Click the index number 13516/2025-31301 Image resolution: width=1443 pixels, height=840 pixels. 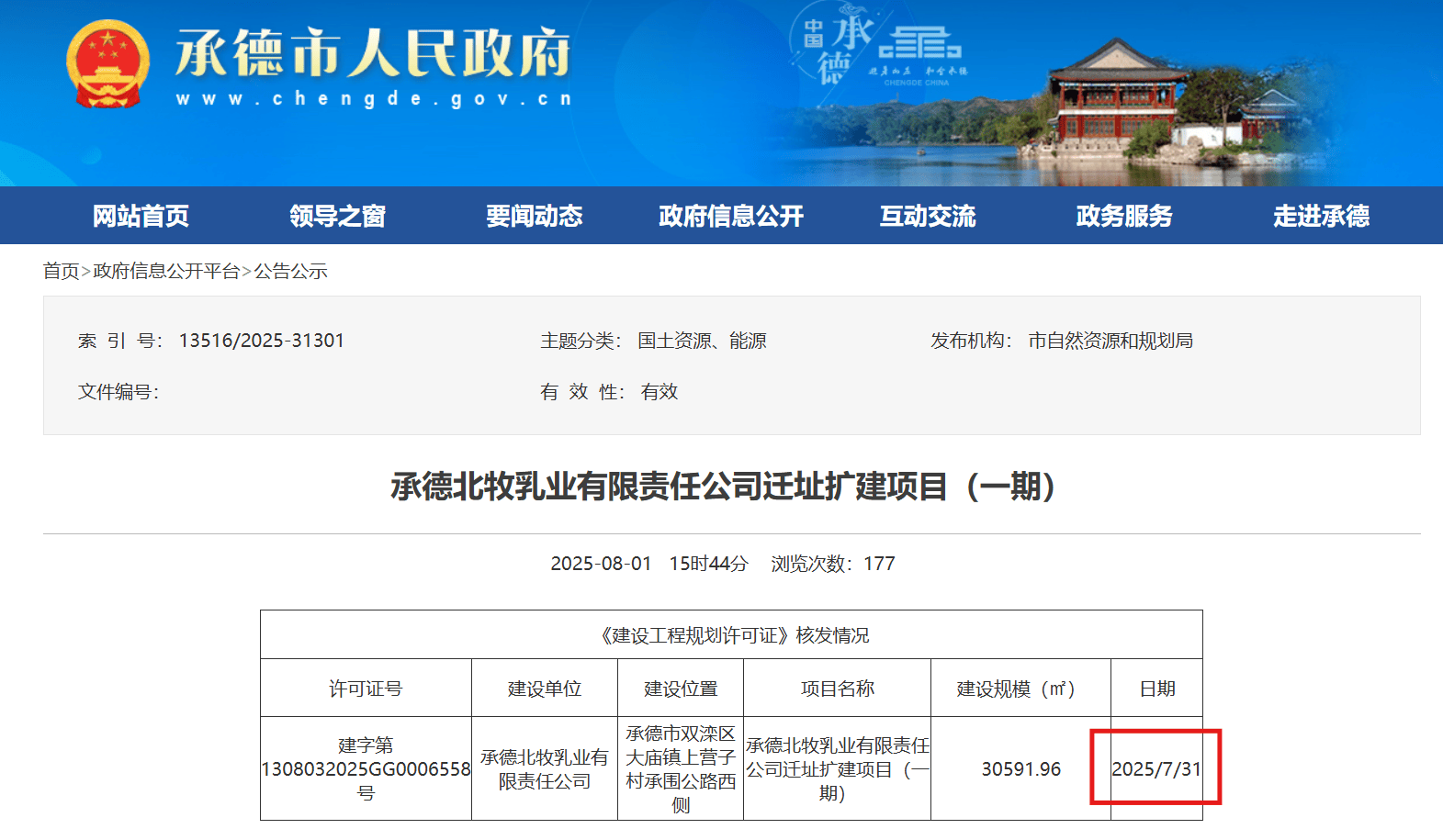click(261, 341)
